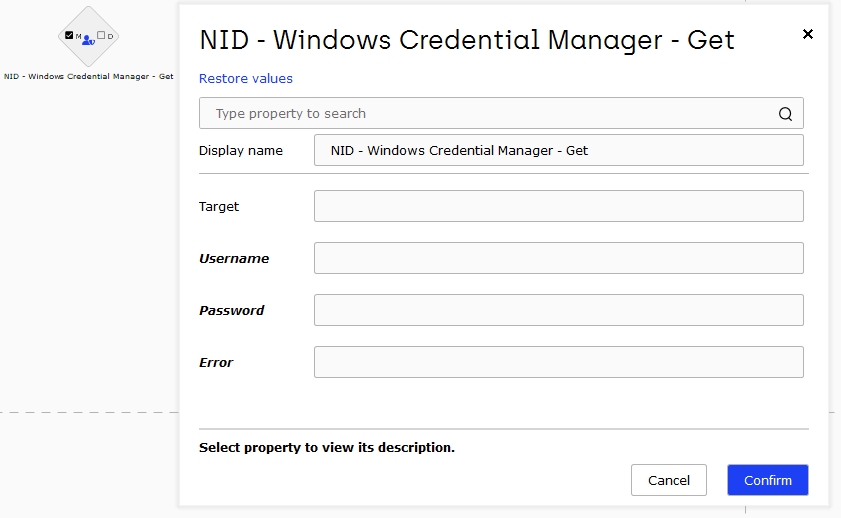Viewport: 841px width, 518px height.
Task: Click the Target property label
Action: (x=219, y=206)
